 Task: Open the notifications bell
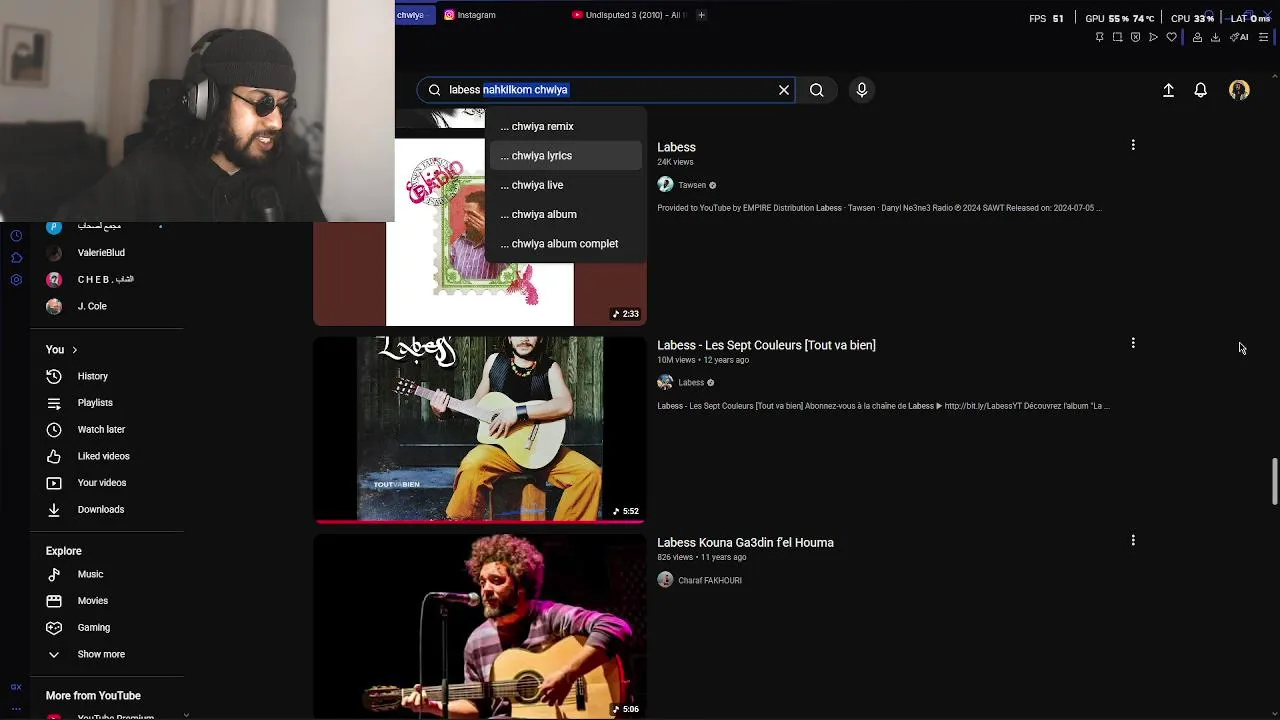coord(1201,90)
